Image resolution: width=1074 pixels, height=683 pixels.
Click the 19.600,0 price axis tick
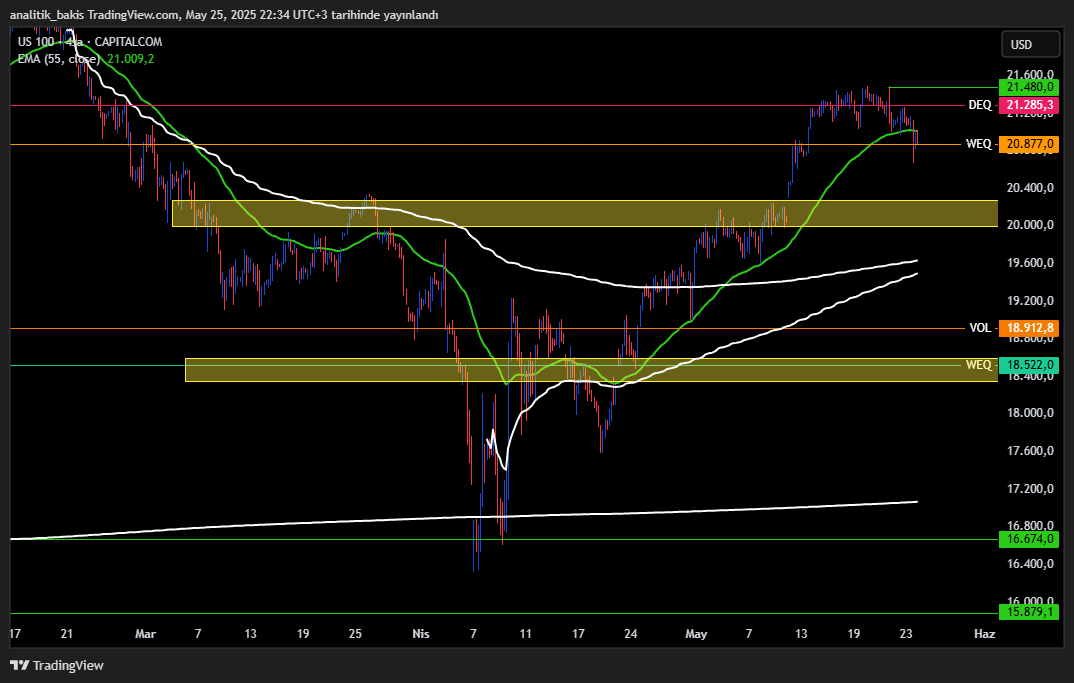(1029, 263)
